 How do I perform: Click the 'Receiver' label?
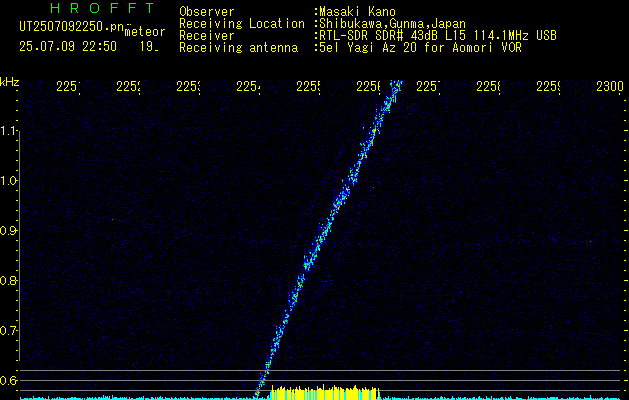pyautogui.click(x=207, y=36)
